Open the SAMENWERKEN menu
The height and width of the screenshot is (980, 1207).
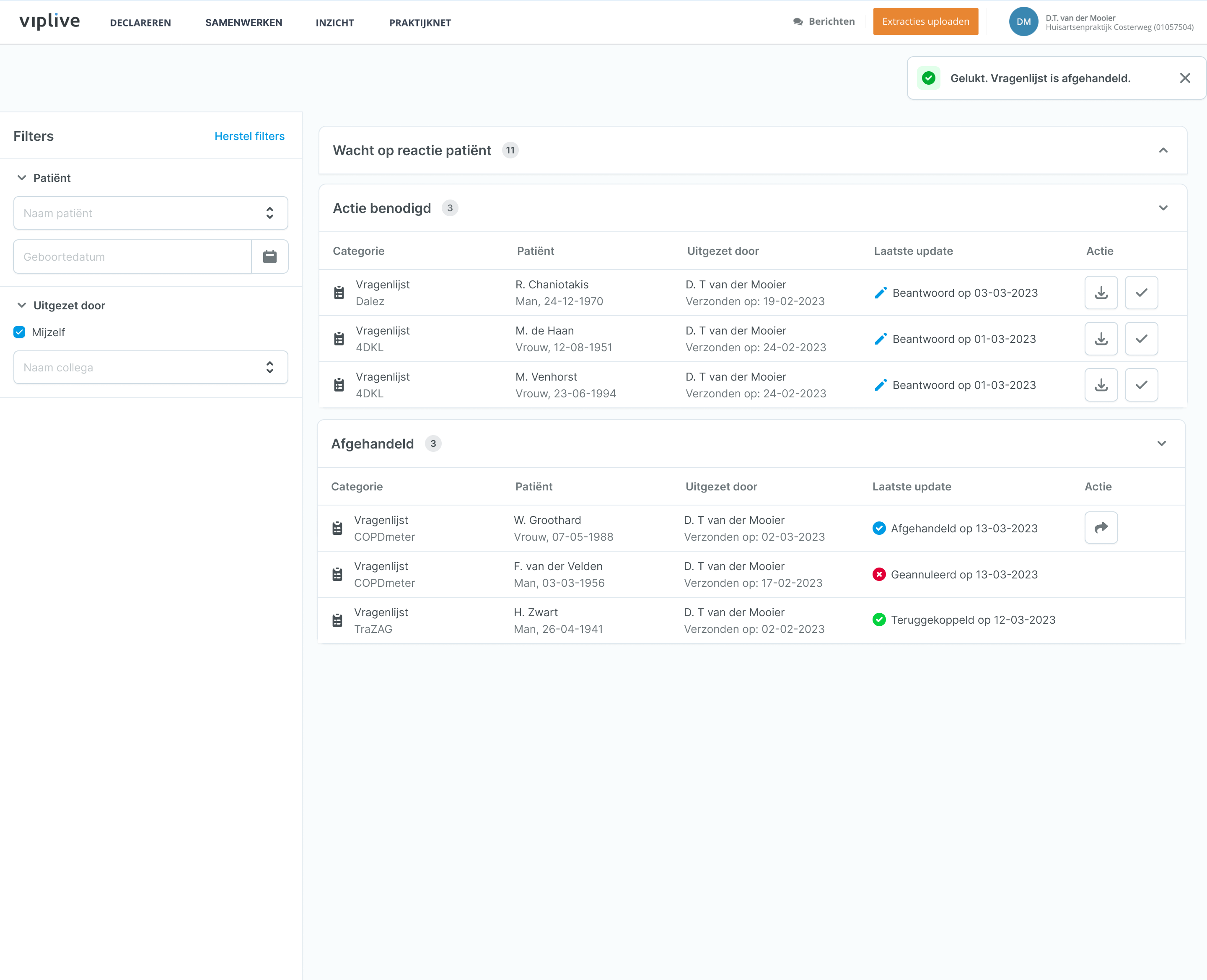point(243,23)
